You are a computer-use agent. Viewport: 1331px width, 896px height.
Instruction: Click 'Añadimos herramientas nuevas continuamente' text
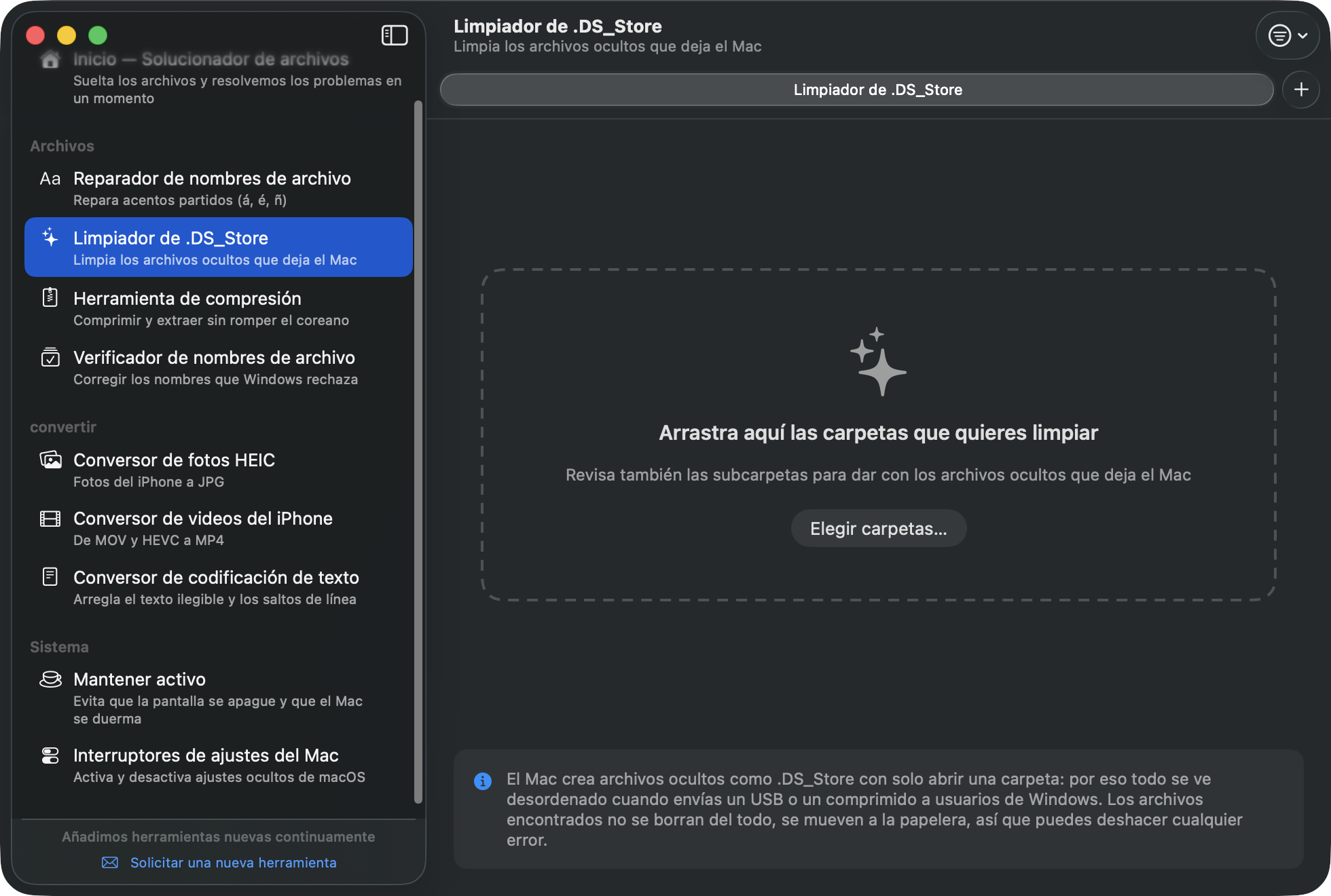(x=218, y=837)
